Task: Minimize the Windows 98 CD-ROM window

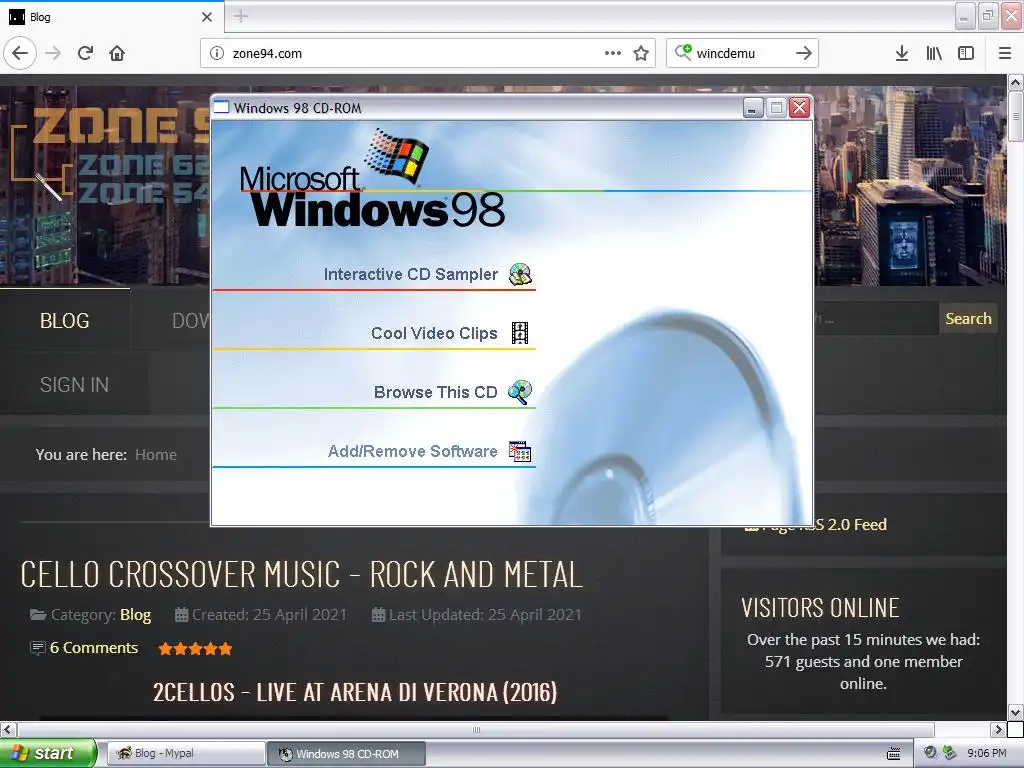Action: click(753, 108)
